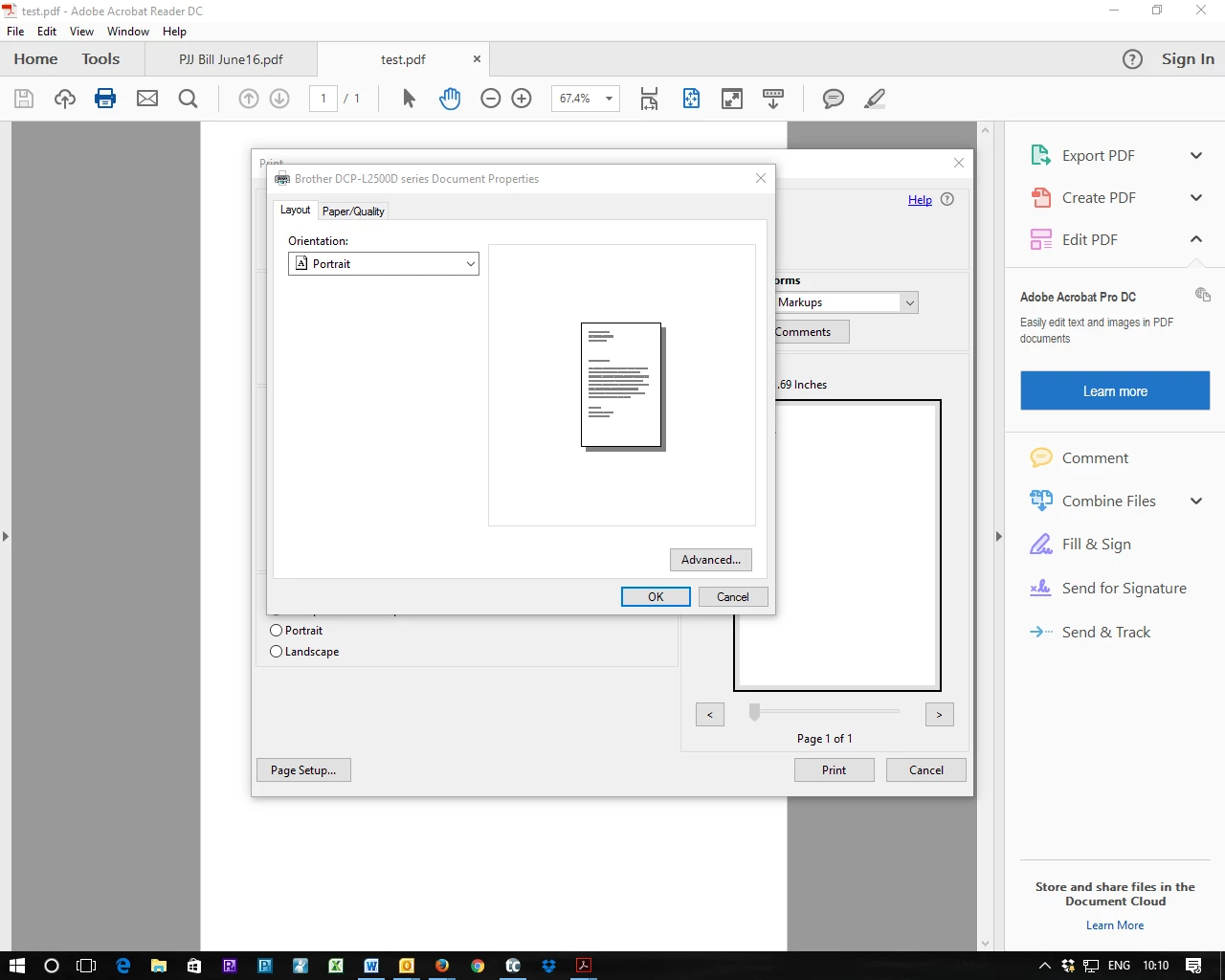Click the upload to cloud icon
1225x980 pixels.
65,99
